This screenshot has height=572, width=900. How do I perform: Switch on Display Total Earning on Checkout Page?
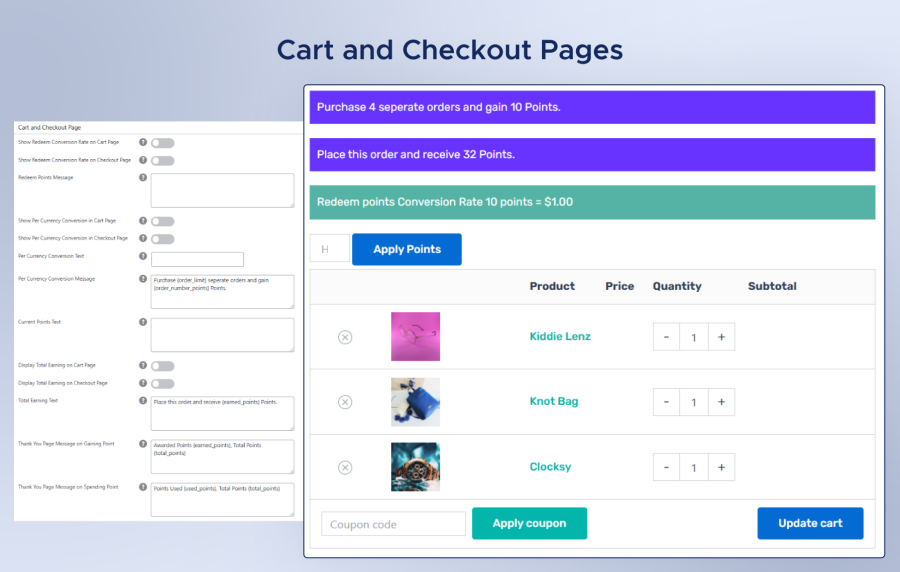pos(162,384)
